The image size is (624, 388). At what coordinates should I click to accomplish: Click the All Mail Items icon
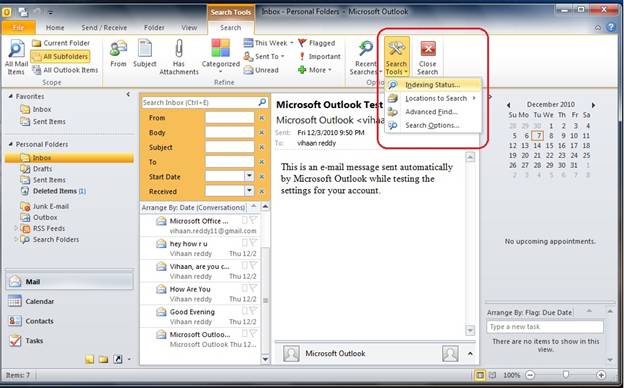coord(16,49)
